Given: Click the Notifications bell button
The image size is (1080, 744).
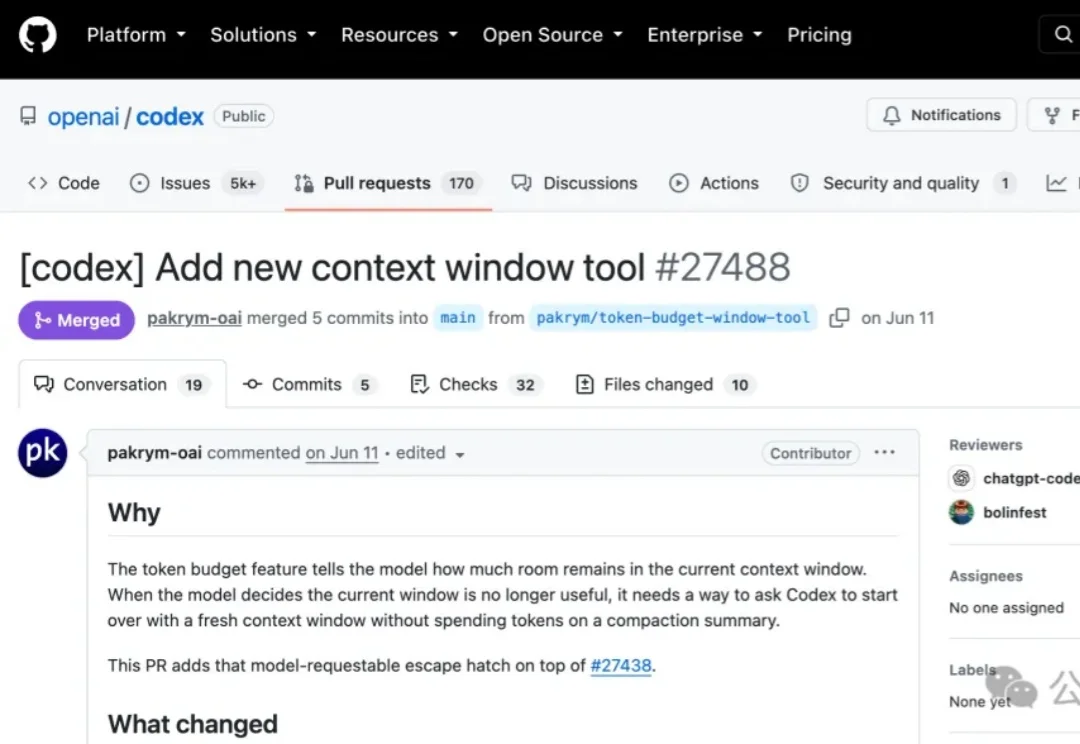Looking at the screenshot, I should 941,115.
